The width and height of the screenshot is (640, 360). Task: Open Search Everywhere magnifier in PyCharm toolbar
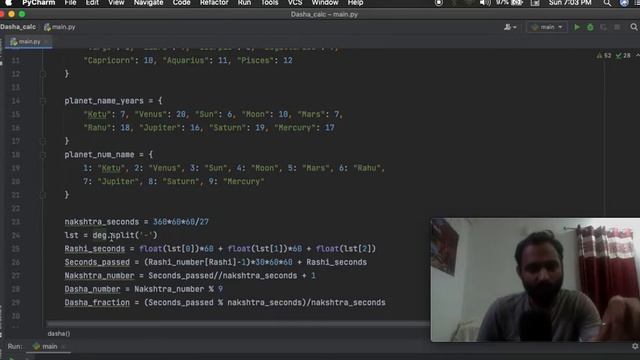634,27
